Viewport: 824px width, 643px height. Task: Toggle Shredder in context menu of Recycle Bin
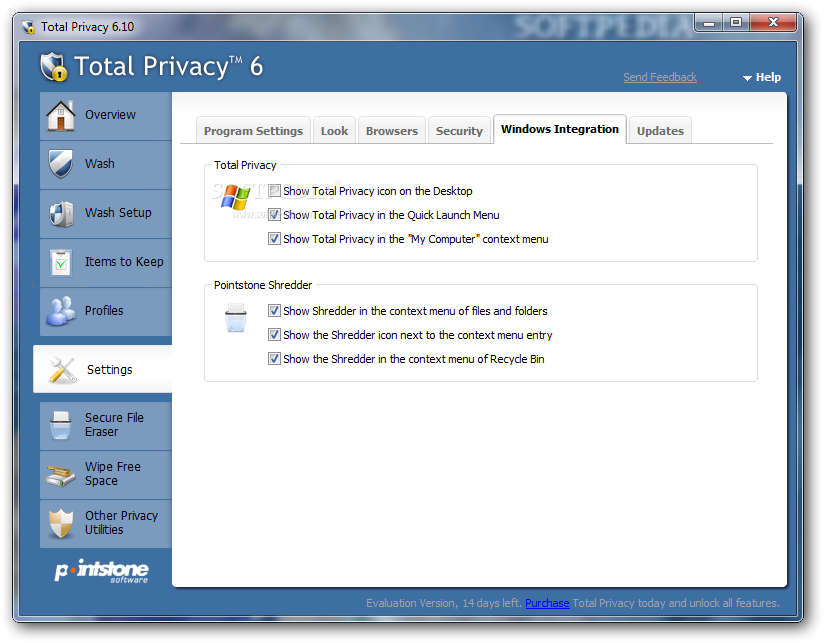click(x=274, y=359)
